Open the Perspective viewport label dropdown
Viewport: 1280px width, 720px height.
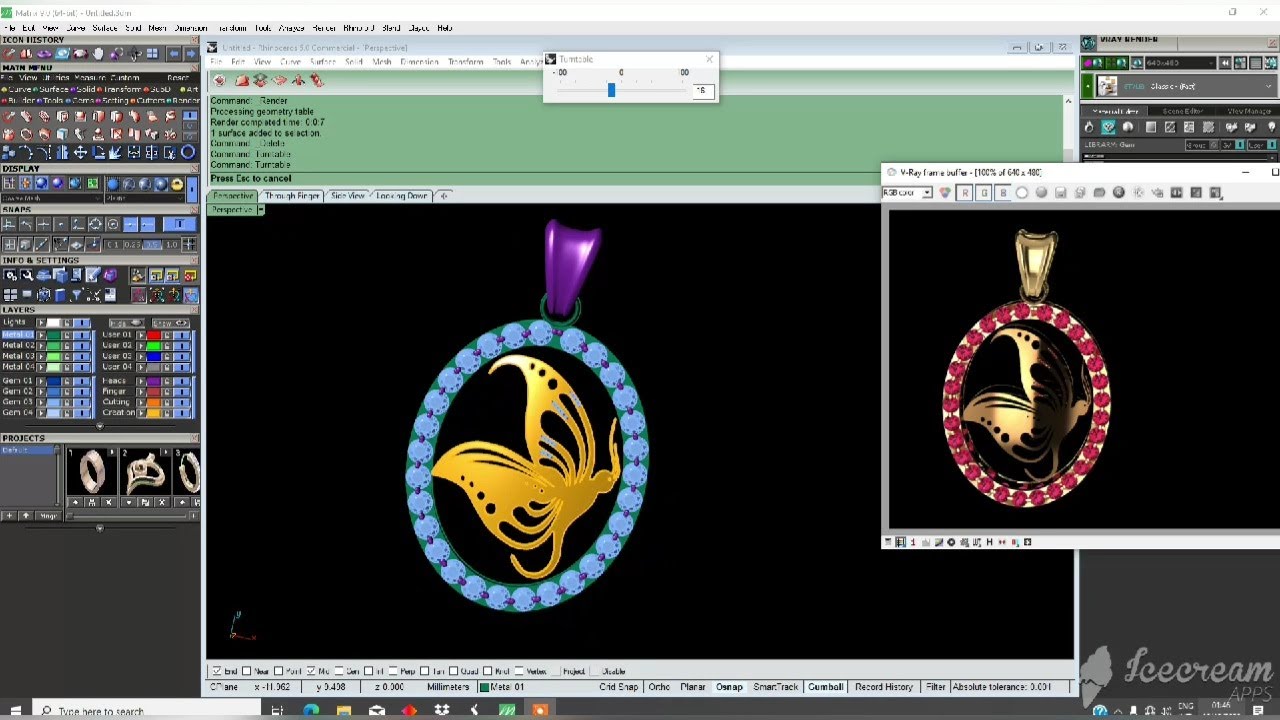pos(260,210)
